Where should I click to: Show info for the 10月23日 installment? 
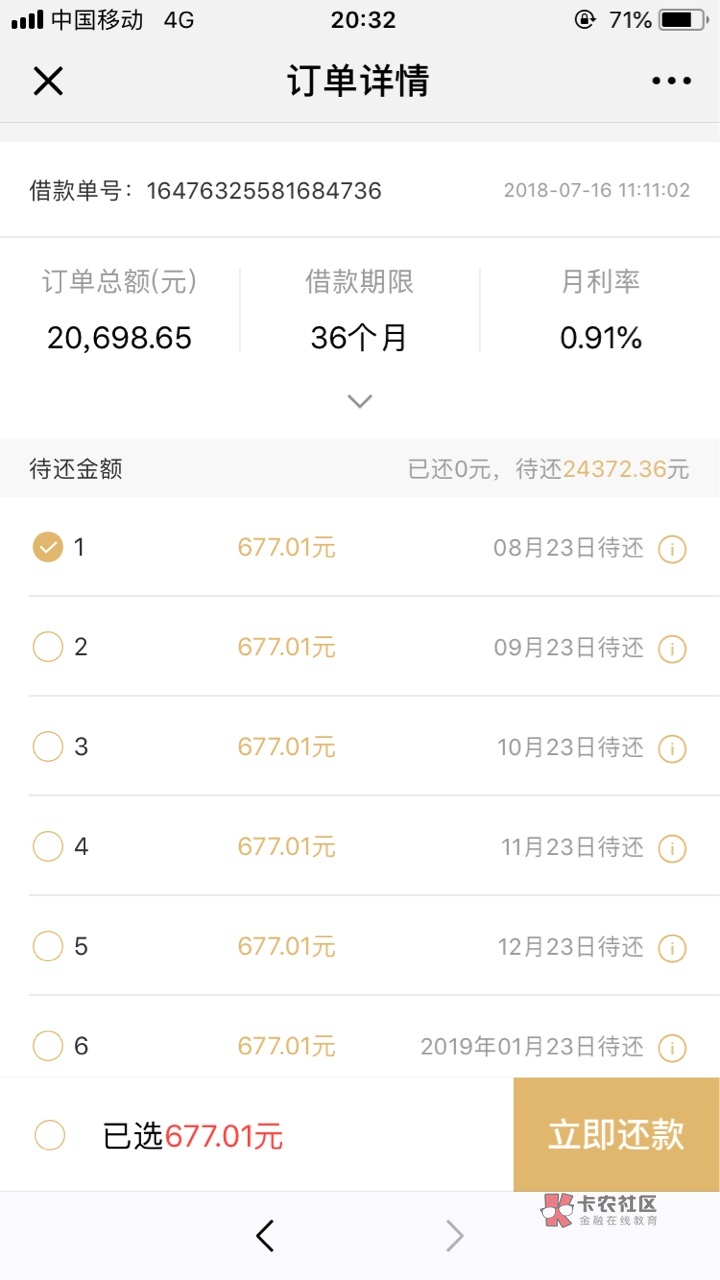point(672,749)
